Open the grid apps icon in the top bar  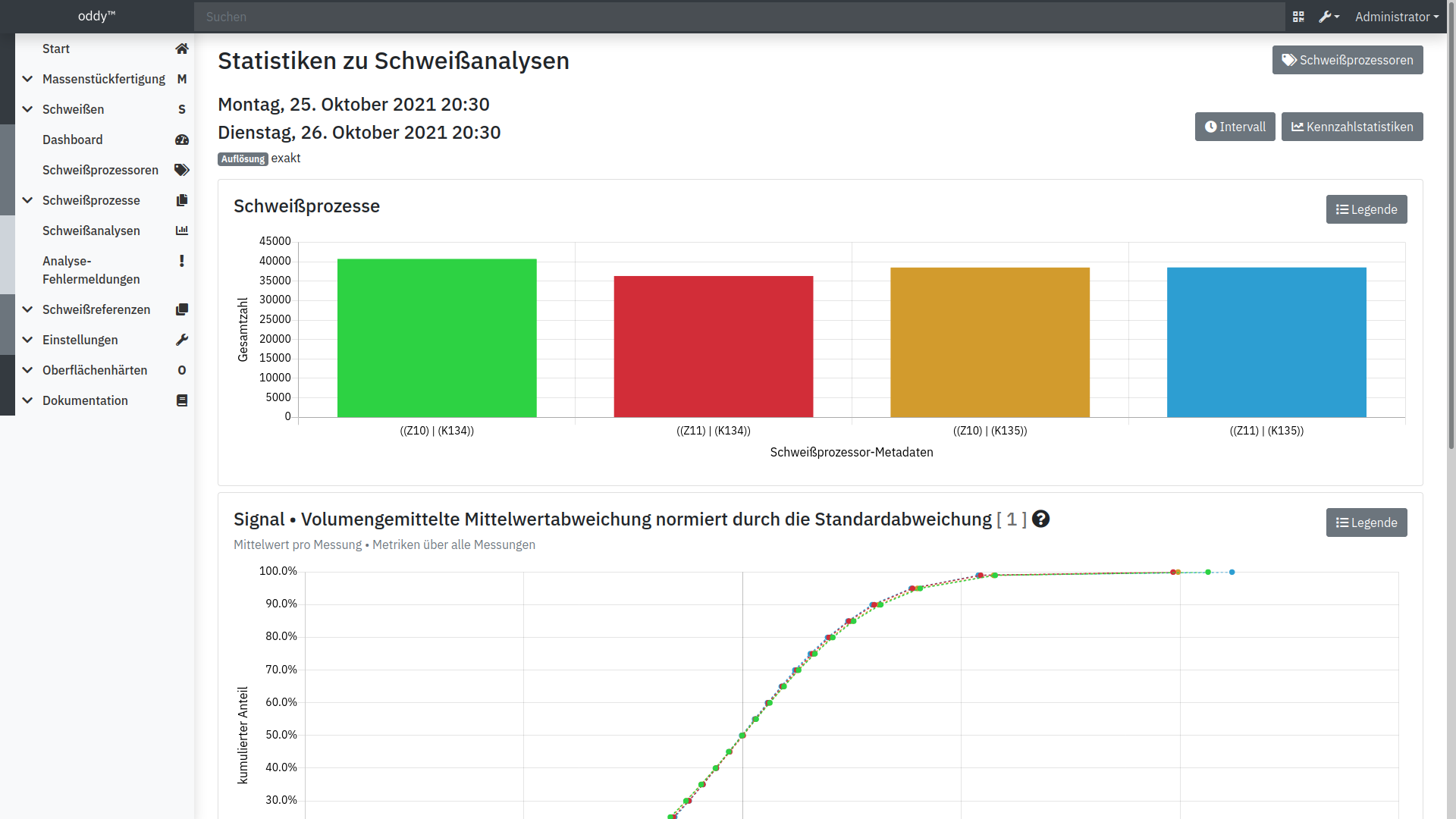(1298, 16)
